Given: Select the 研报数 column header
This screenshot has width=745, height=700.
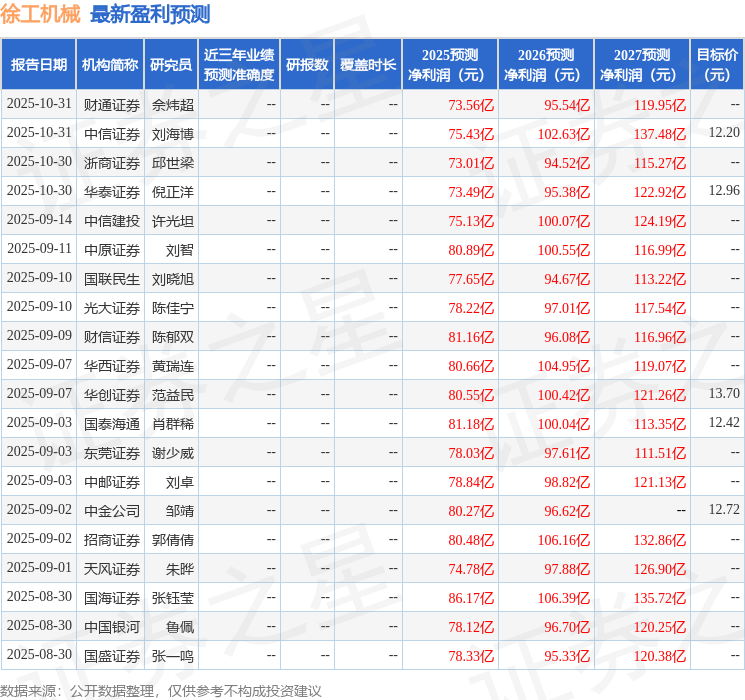Looking at the screenshot, I should click(306, 65).
